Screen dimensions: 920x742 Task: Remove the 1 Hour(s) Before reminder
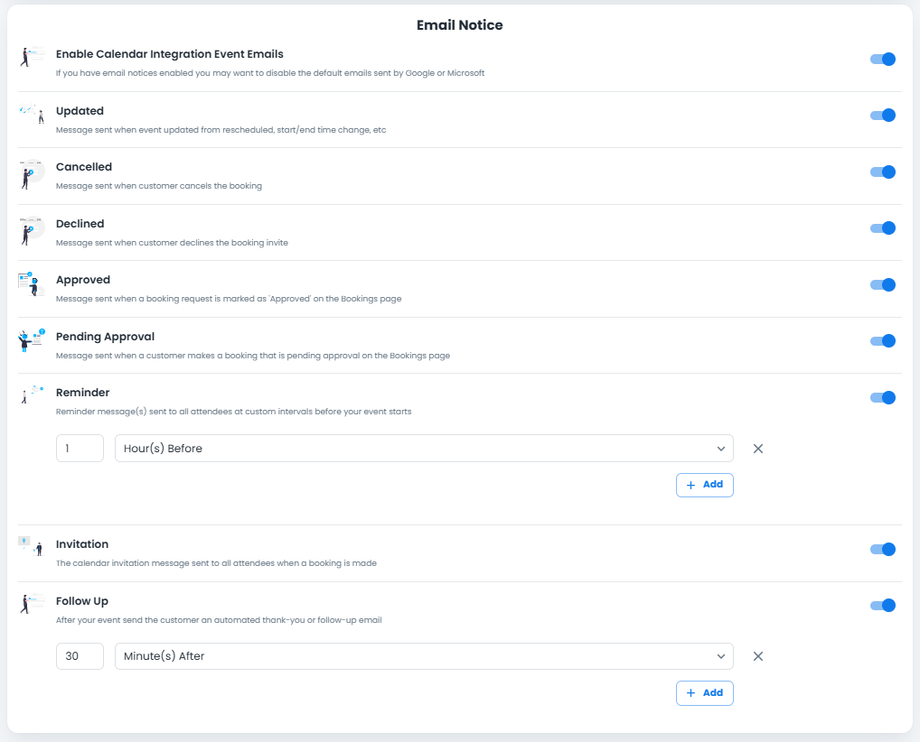[x=758, y=449]
